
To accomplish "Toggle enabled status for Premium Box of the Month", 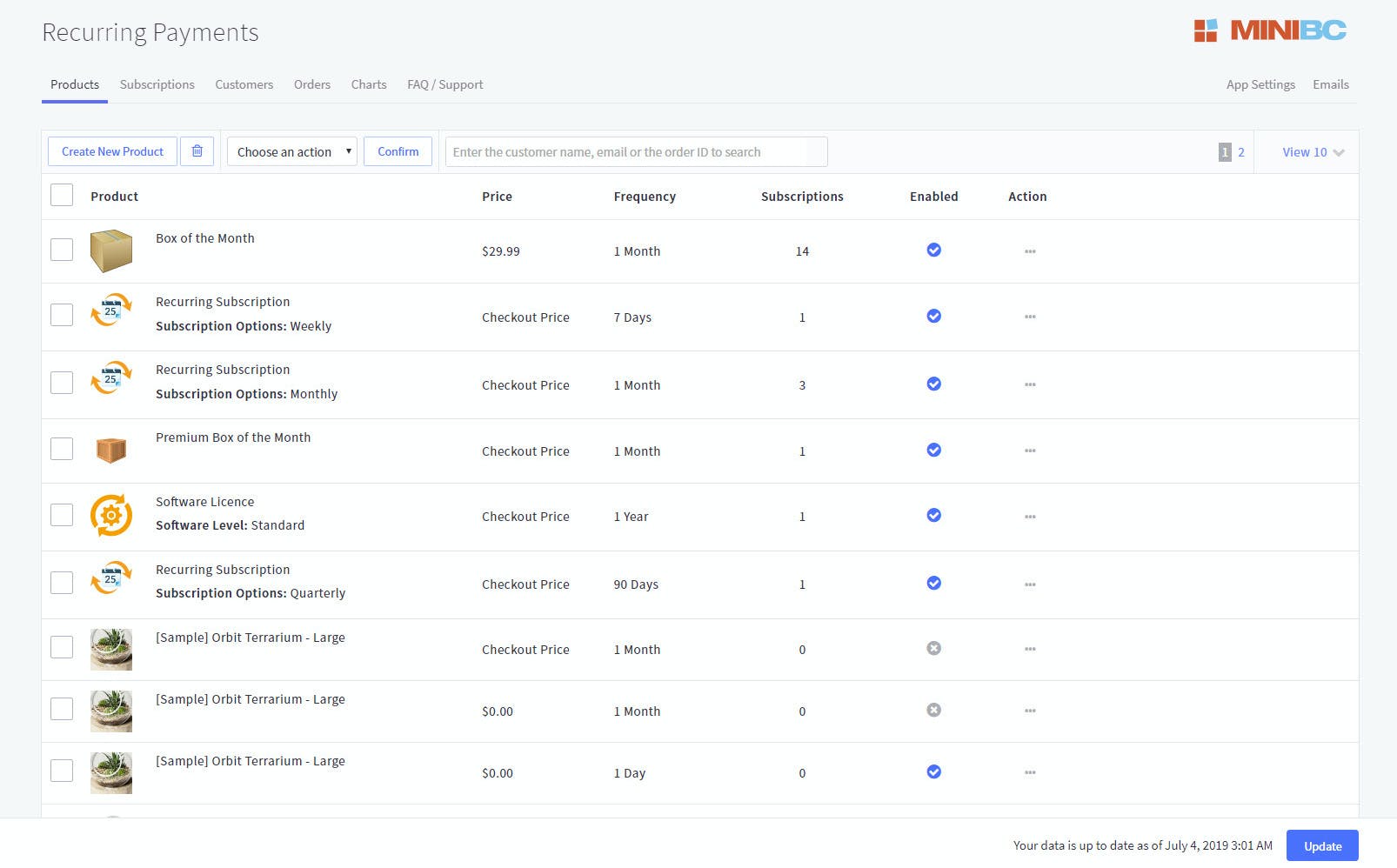I will (933, 450).
